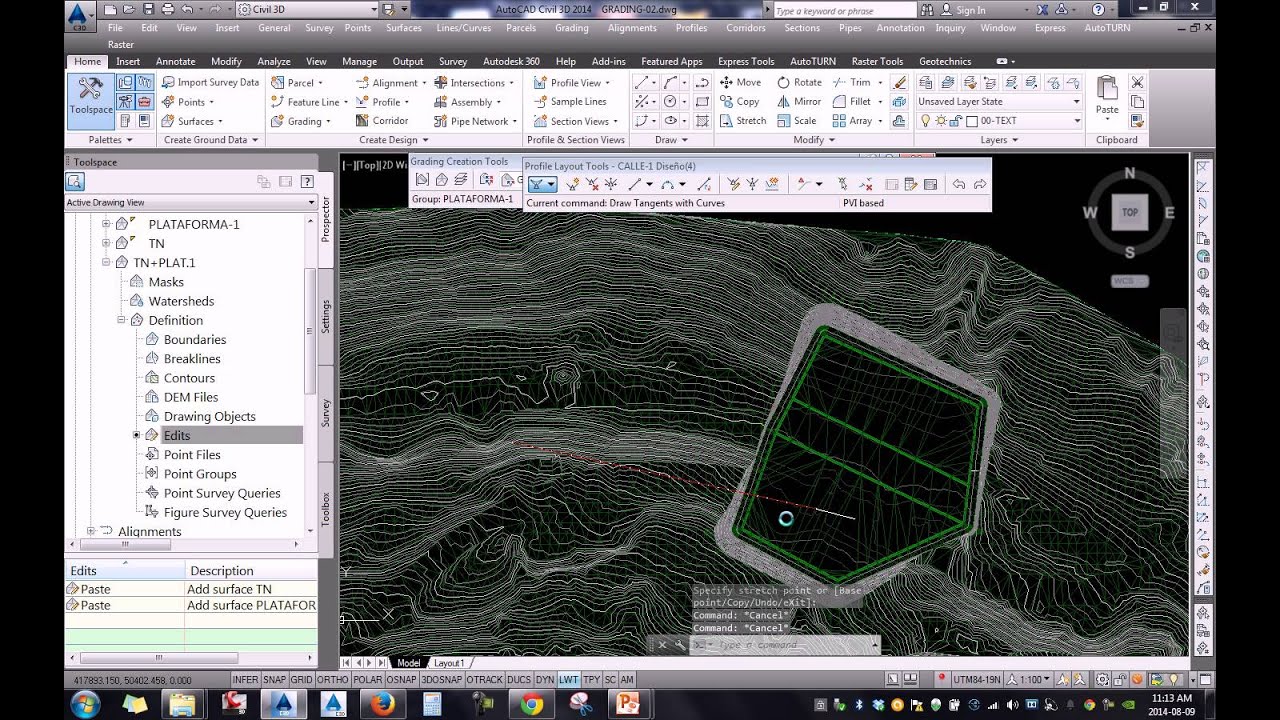Open the Calculator from the taskbar
This screenshot has height=720, width=1280.
(433, 704)
